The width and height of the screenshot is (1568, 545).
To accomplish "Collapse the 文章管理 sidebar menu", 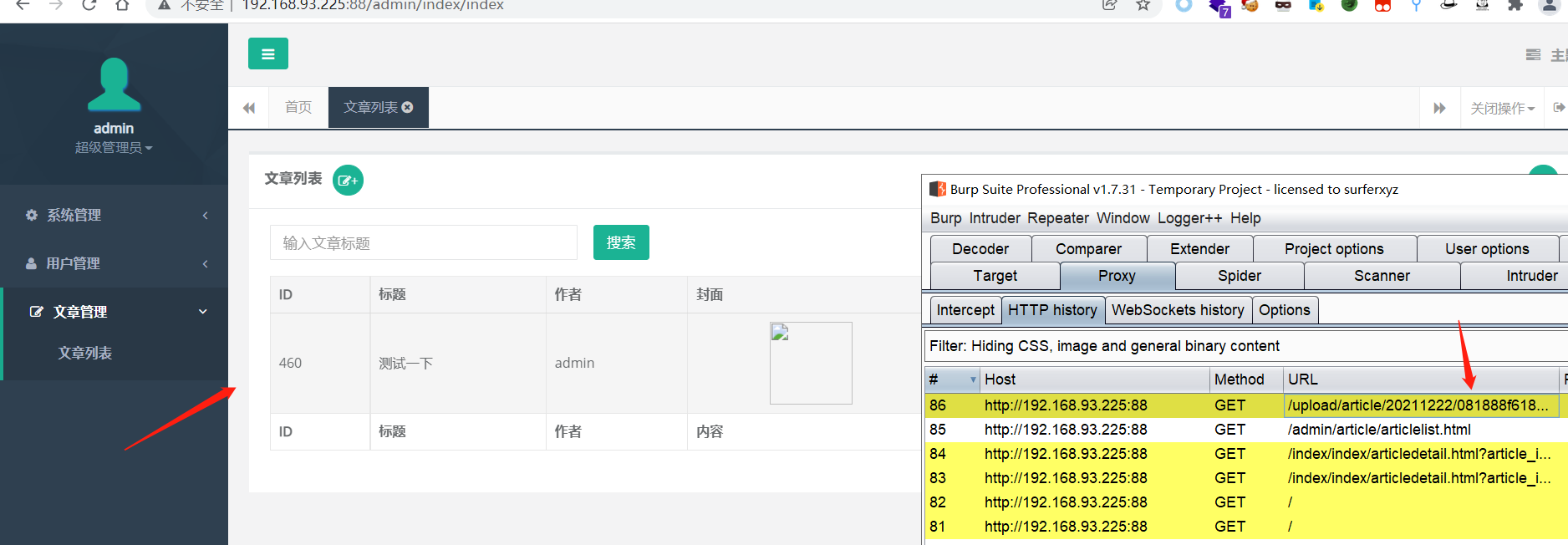I will [114, 312].
